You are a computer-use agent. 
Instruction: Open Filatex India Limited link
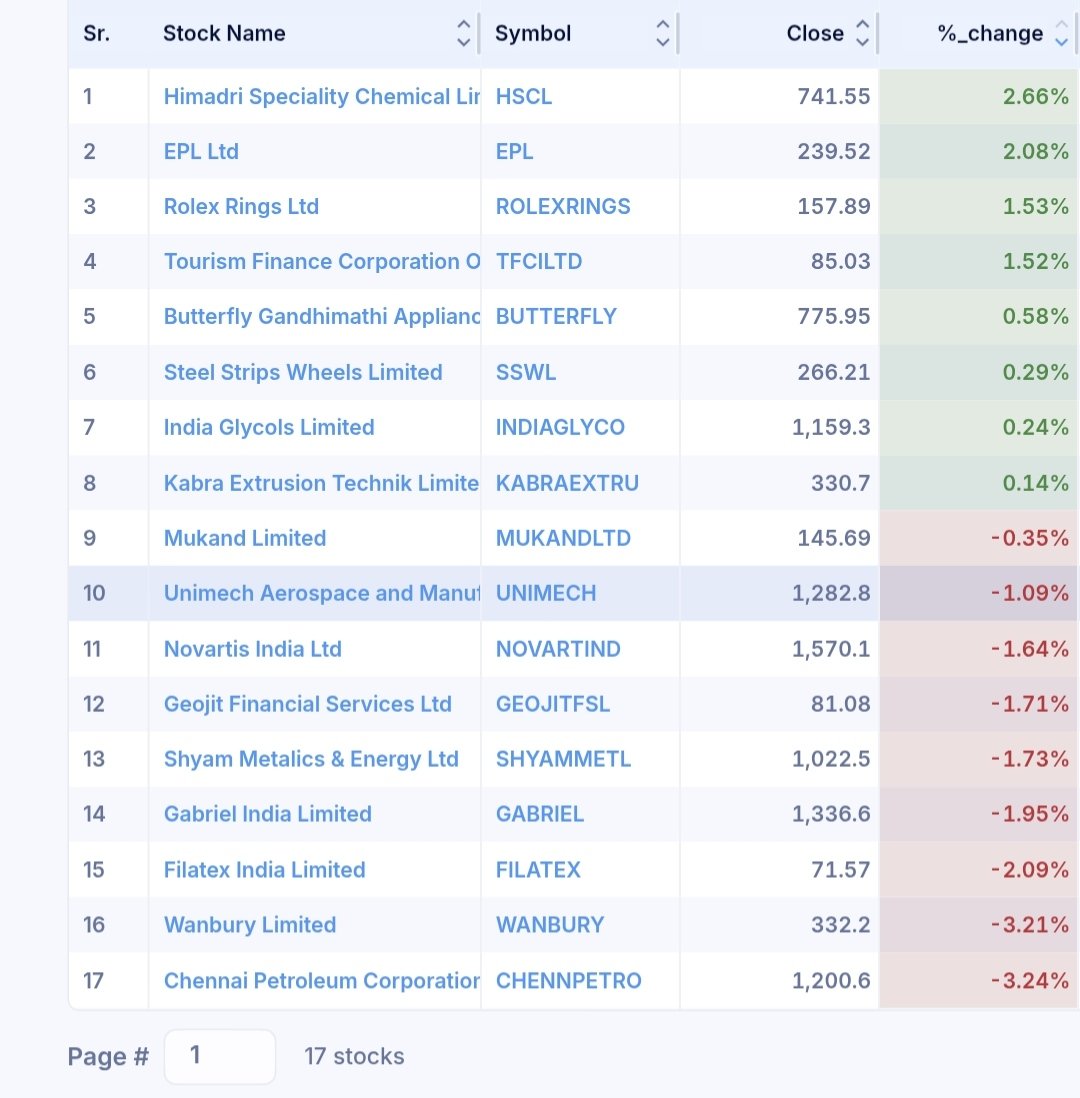coord(265,870)
